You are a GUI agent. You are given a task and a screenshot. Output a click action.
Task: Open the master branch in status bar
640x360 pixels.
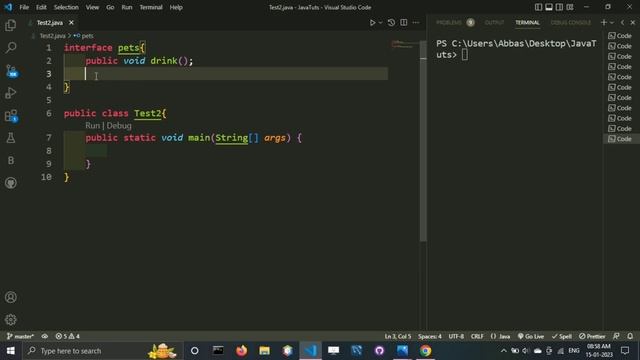[x=20, y=336]
